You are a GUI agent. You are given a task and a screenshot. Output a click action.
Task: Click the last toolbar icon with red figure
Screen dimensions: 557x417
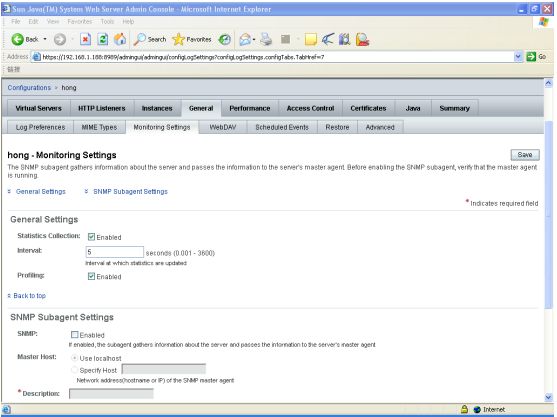coord(362,39)
